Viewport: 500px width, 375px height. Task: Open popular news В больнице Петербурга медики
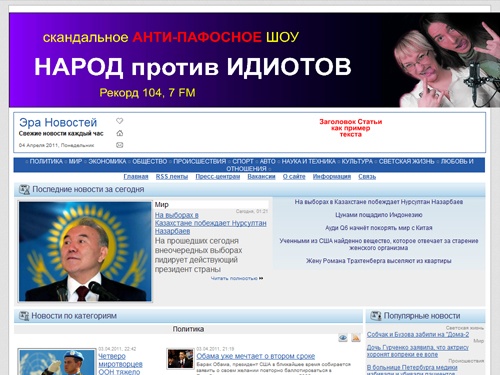[412, 370]
